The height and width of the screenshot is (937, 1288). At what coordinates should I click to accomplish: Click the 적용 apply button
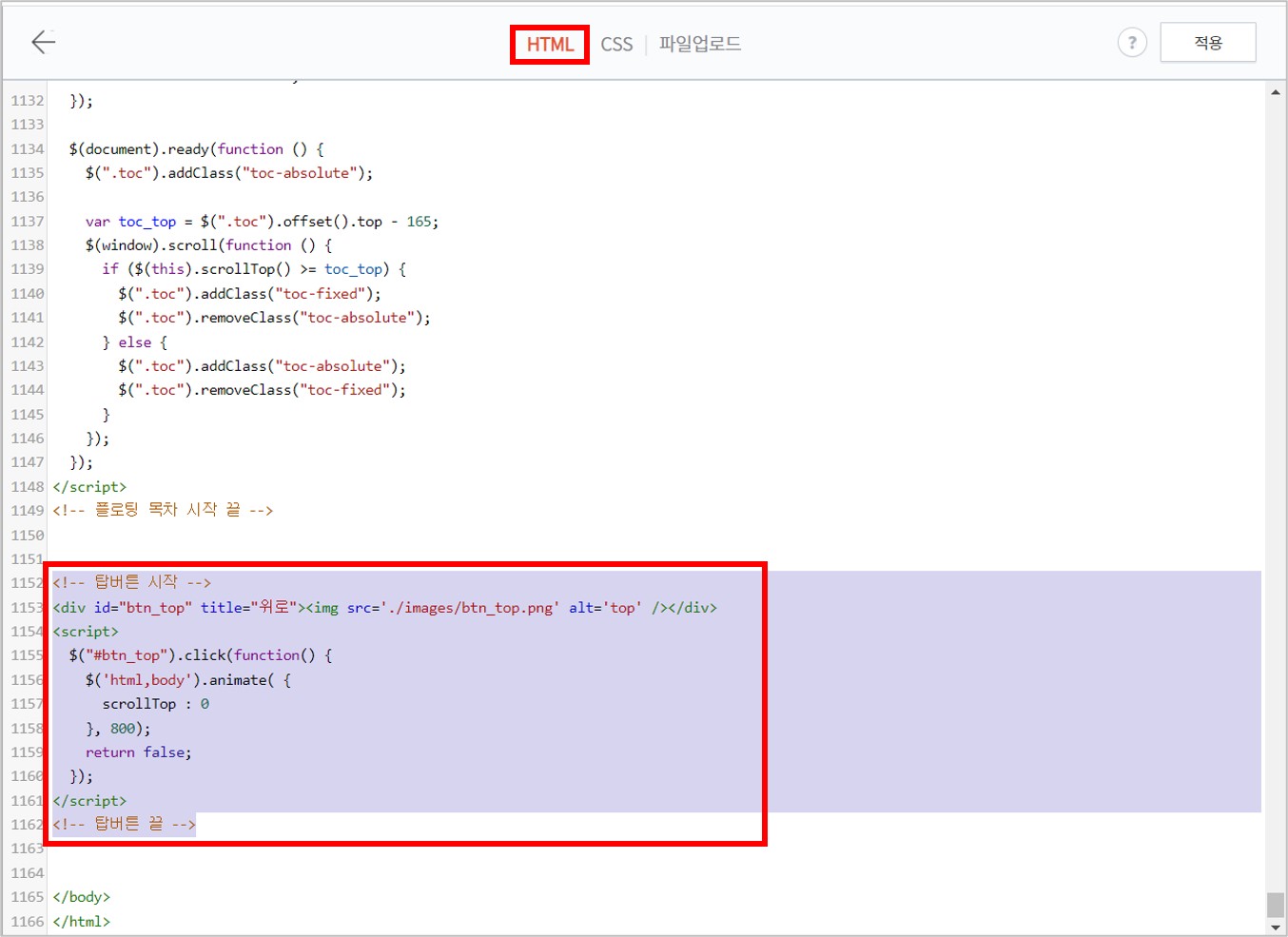[x=1208, y=43]
